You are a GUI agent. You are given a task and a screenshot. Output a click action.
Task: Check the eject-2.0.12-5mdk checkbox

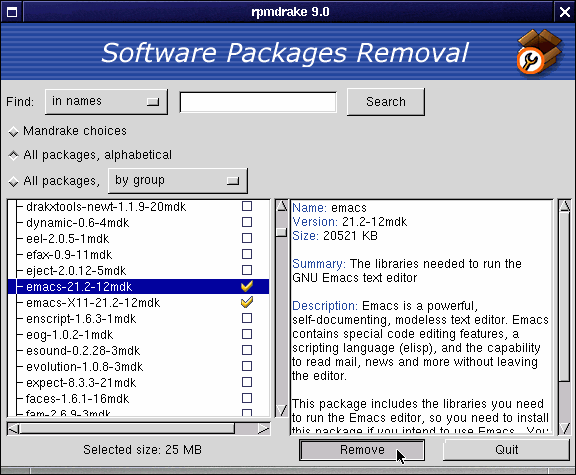click(247, 270)
